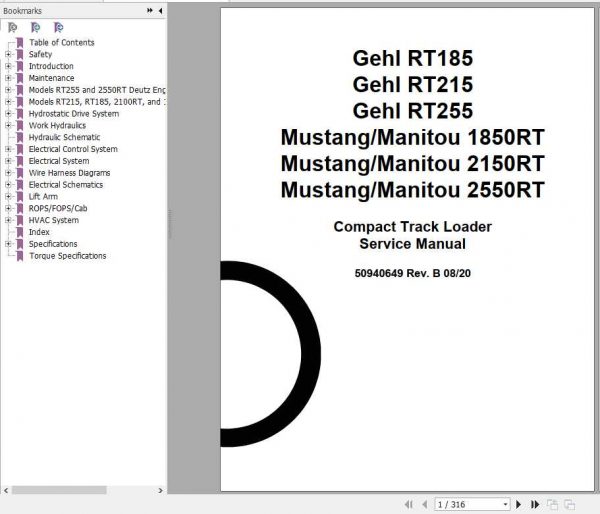Open the Hydraulic Schematic bookmark
The image size is (600, 514).
tap(64, 137)
